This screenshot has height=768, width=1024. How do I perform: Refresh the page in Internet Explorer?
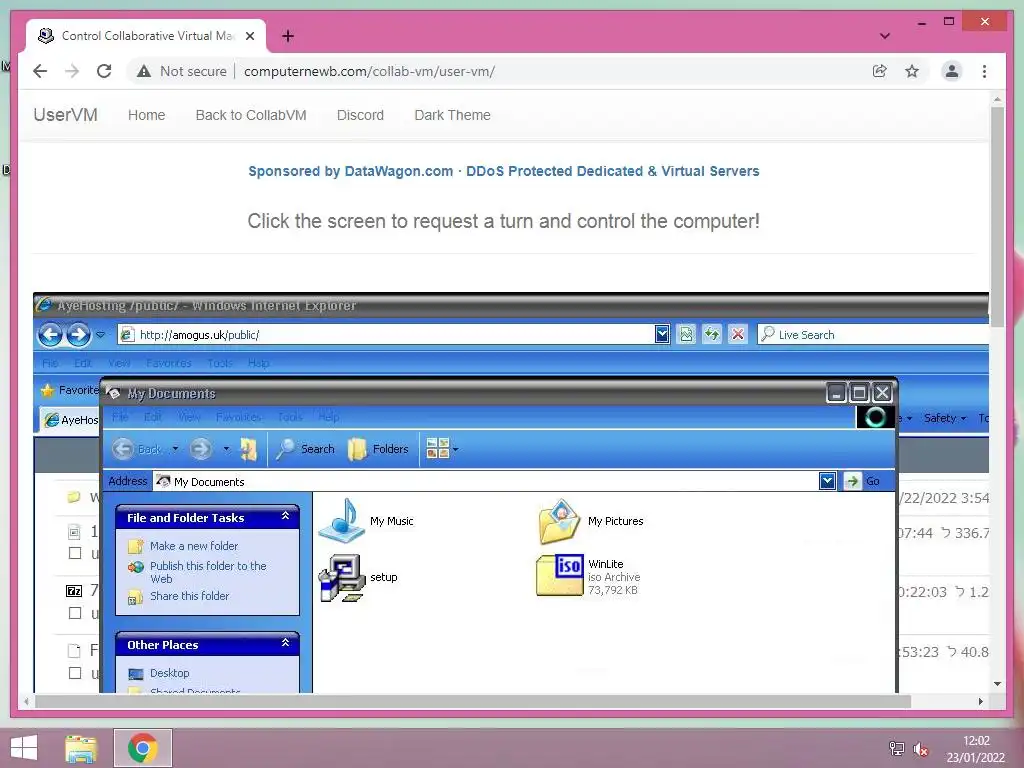[x=712, y=335]
